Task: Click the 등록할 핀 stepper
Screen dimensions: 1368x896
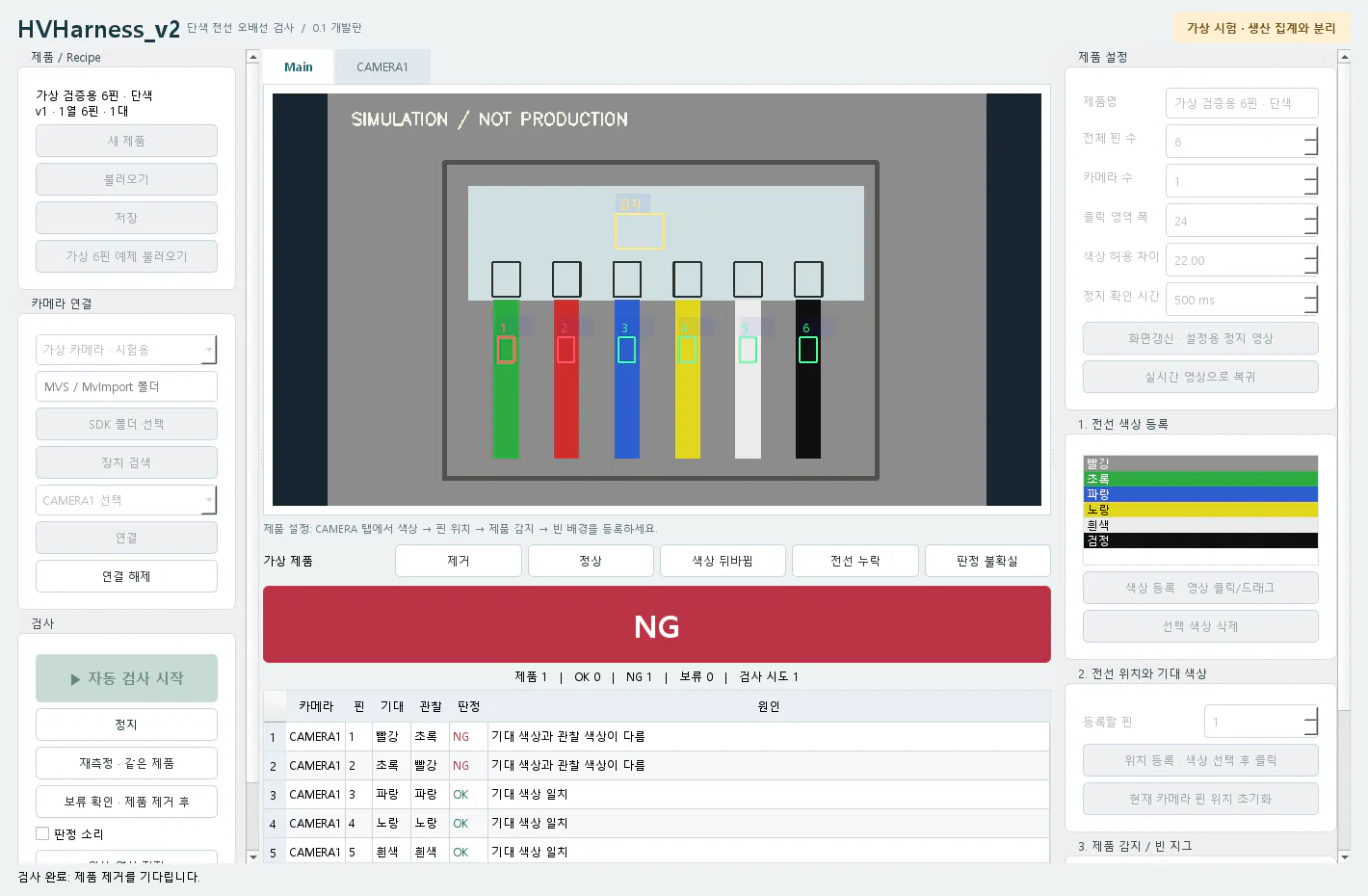Action: 1261,722
